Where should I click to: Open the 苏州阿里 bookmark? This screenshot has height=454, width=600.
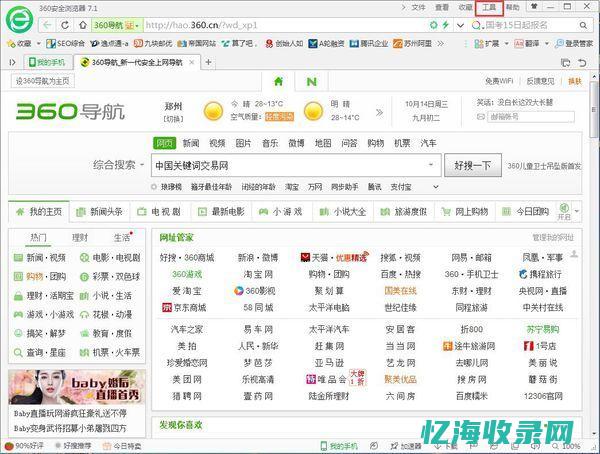click(412, 44)
